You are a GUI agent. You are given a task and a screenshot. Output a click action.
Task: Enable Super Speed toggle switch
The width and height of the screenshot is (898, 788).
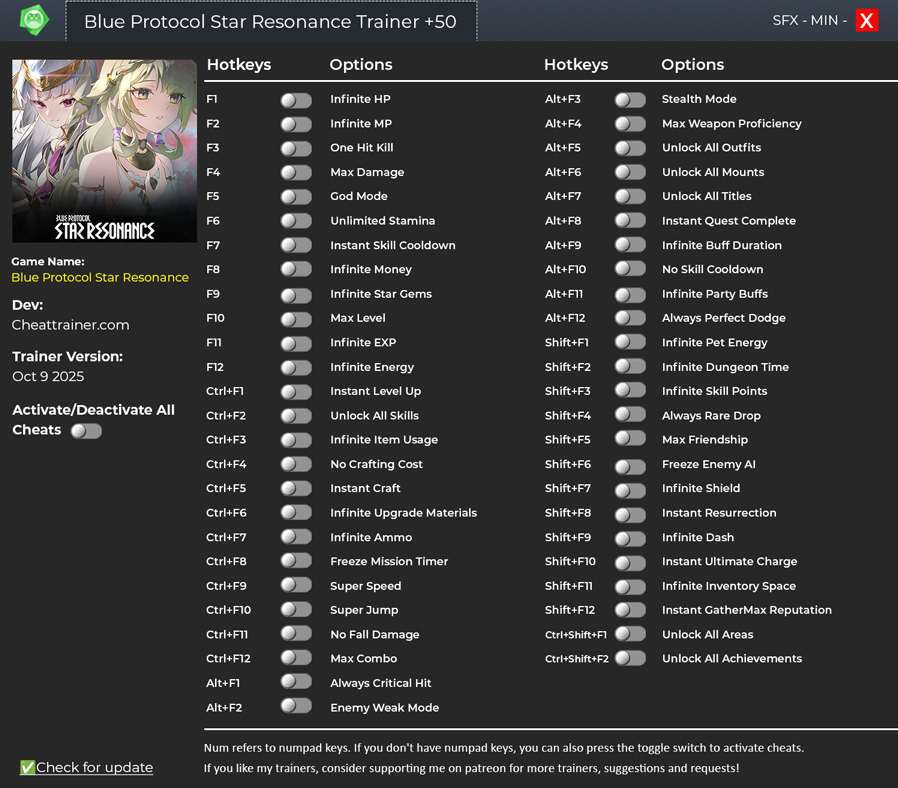(x=296, y=586)
